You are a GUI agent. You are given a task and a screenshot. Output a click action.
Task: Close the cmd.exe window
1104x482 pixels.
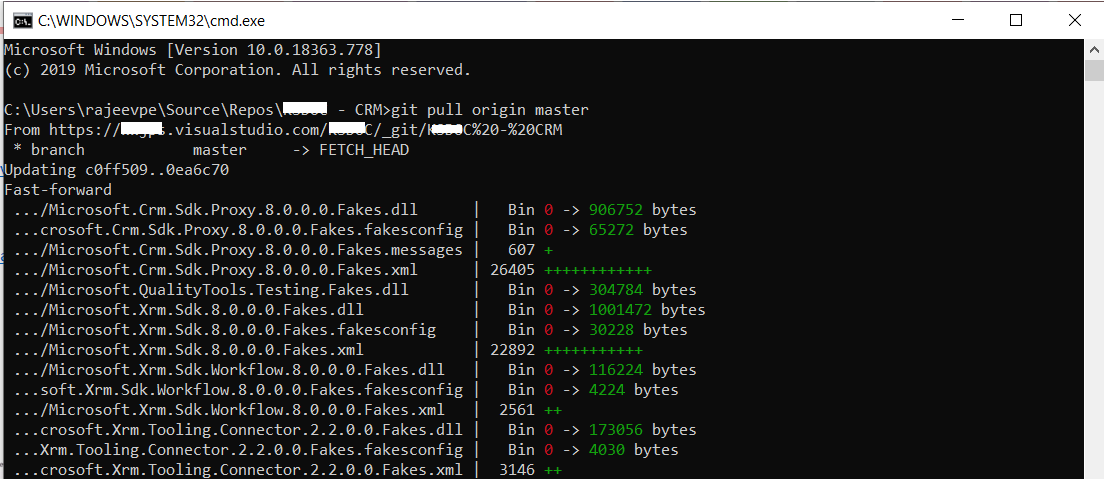tap(1074, 20)
